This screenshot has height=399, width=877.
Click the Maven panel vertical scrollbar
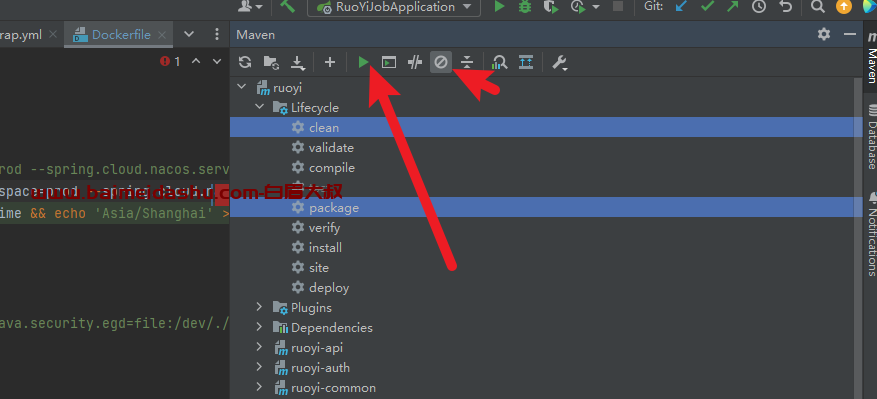pyautogui.click(x=859, y=238)
